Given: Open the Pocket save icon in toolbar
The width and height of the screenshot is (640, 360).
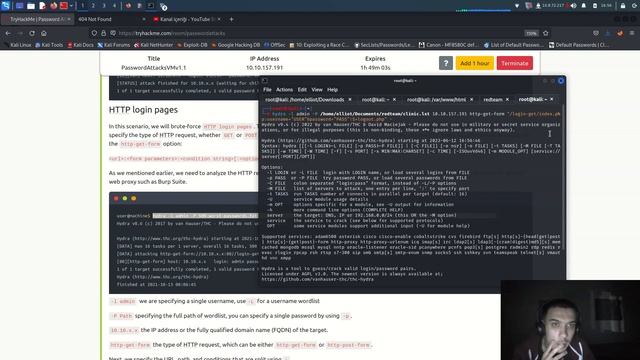Looking at the screenshot, I should click(596, 33).
